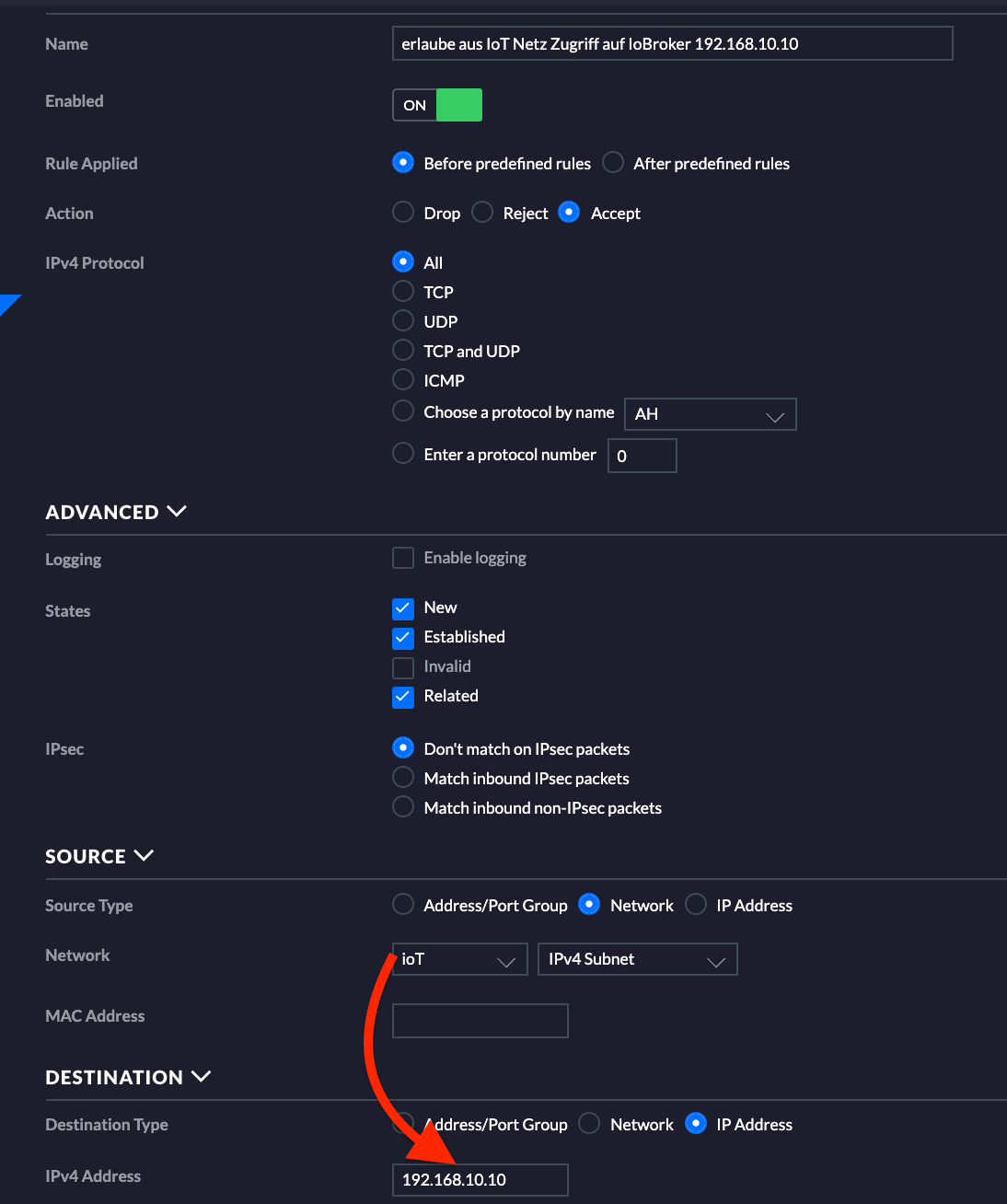This screenshot has height=1204, width=1007.
Task: Select the Reject action radio
Action: point(482,213)
